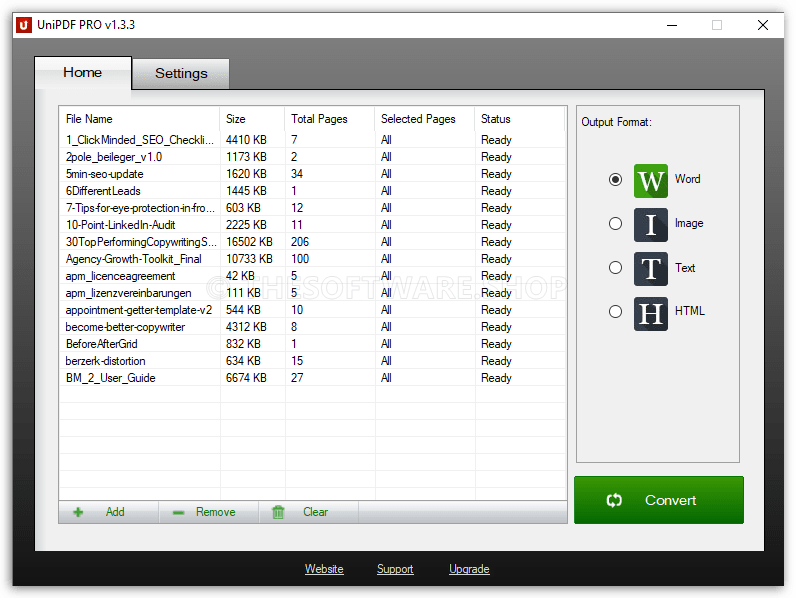Minimize the UniPDF PRO window

point(672,25)
